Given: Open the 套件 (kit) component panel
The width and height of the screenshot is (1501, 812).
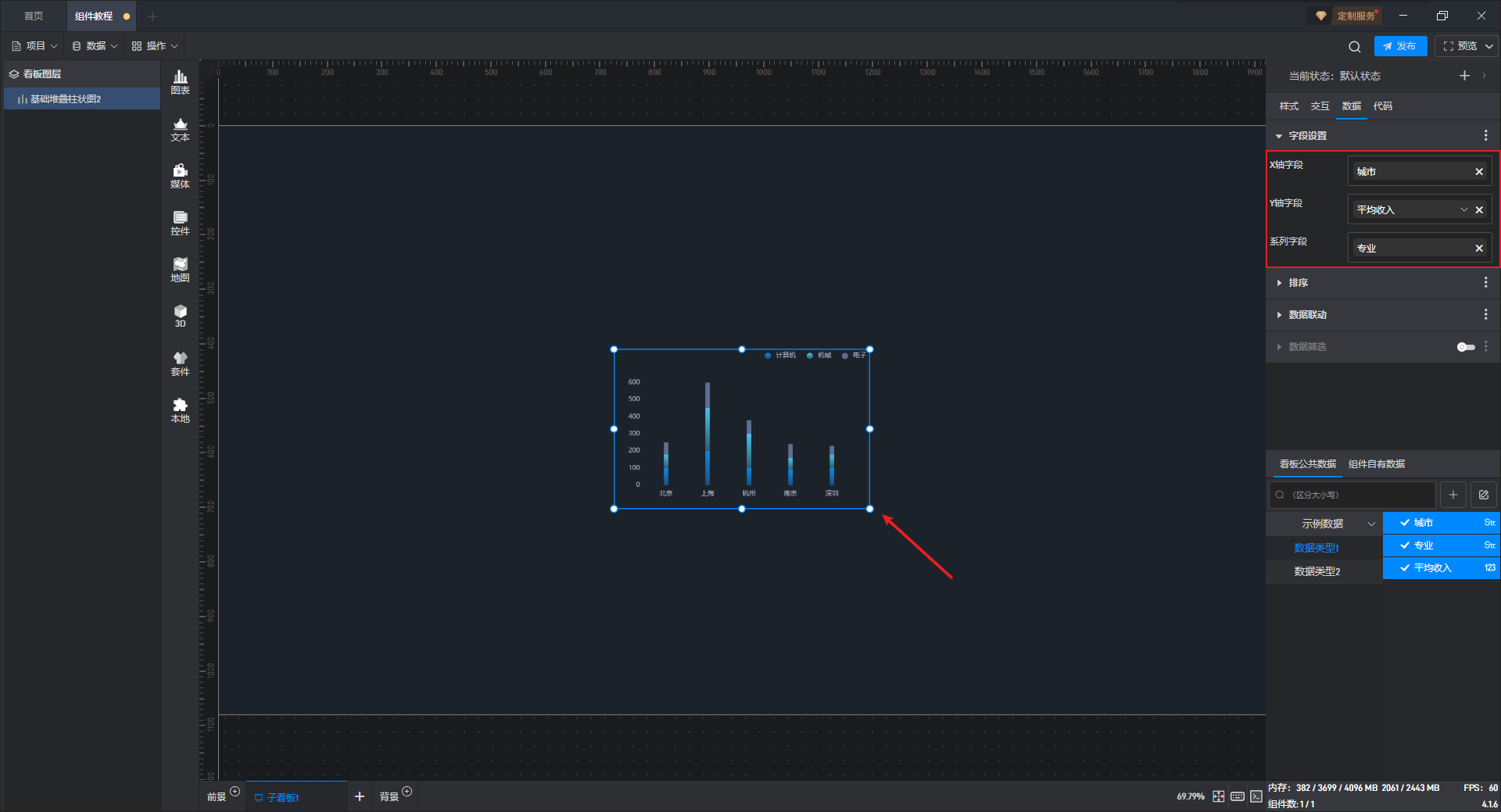Looking at the screenshot, I should click(x=180, y=363).
